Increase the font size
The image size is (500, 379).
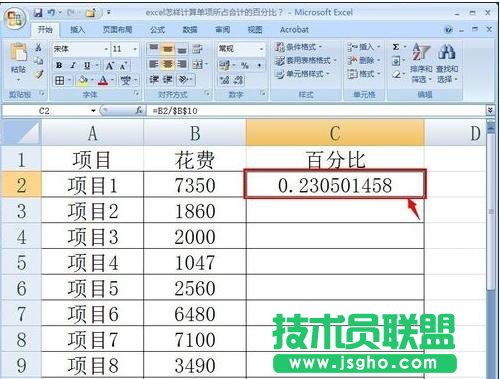click(109, 66)
